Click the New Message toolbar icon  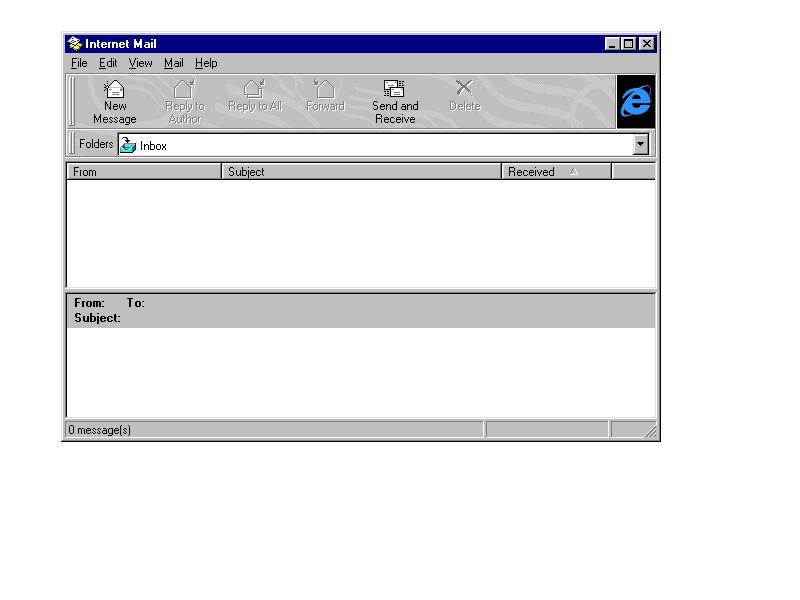point(115,90)
